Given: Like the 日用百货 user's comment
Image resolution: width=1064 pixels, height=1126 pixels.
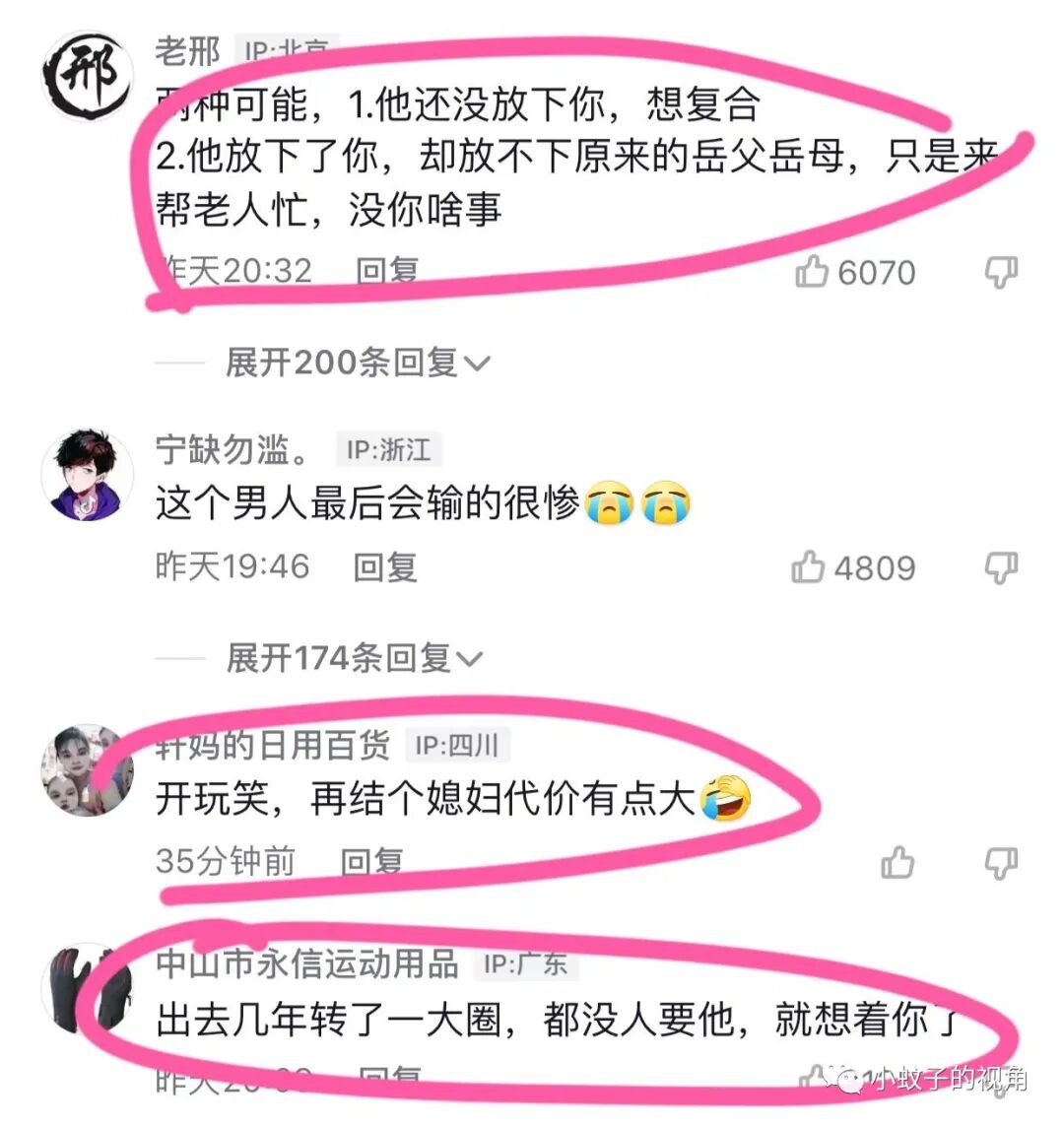Looking at the screenshot, I should (x=898, y=862).
